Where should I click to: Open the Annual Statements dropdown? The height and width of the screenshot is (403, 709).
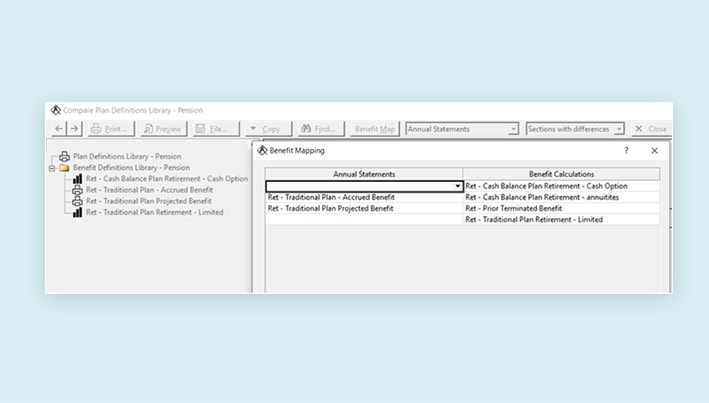(x=462, y=129)
